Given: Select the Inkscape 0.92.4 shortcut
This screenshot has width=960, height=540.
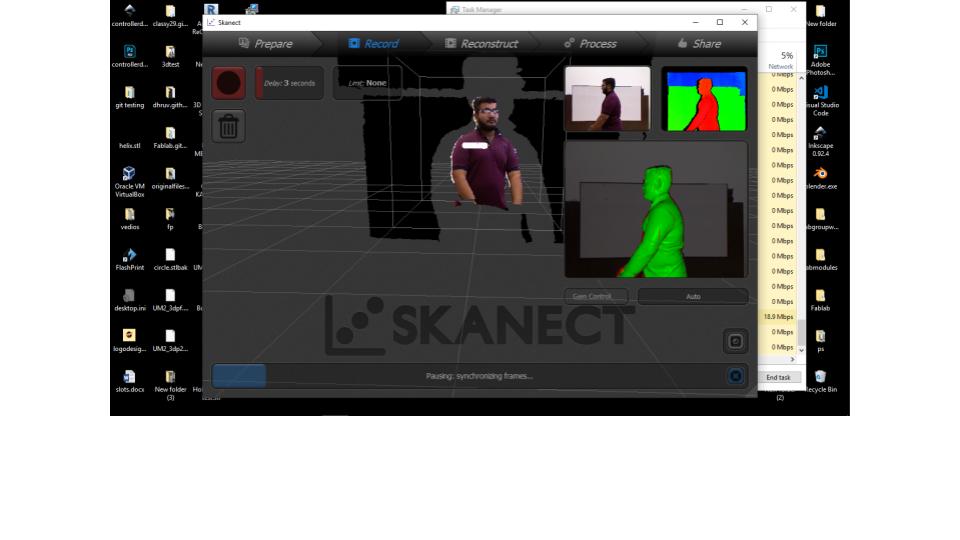Looking at the screenshot, I should click(820, 141).
